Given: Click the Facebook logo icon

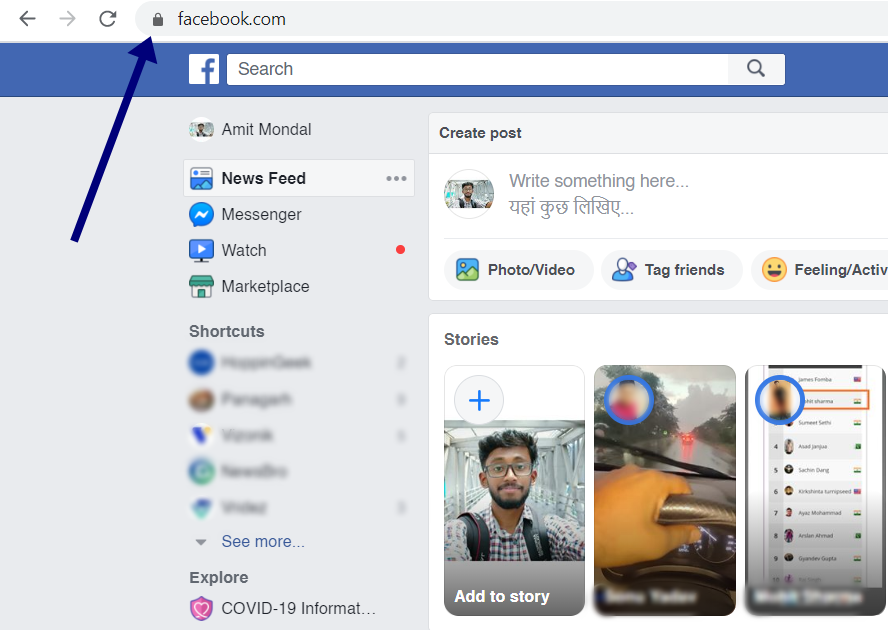Looking at the screenshot, I should click(204, 69).
